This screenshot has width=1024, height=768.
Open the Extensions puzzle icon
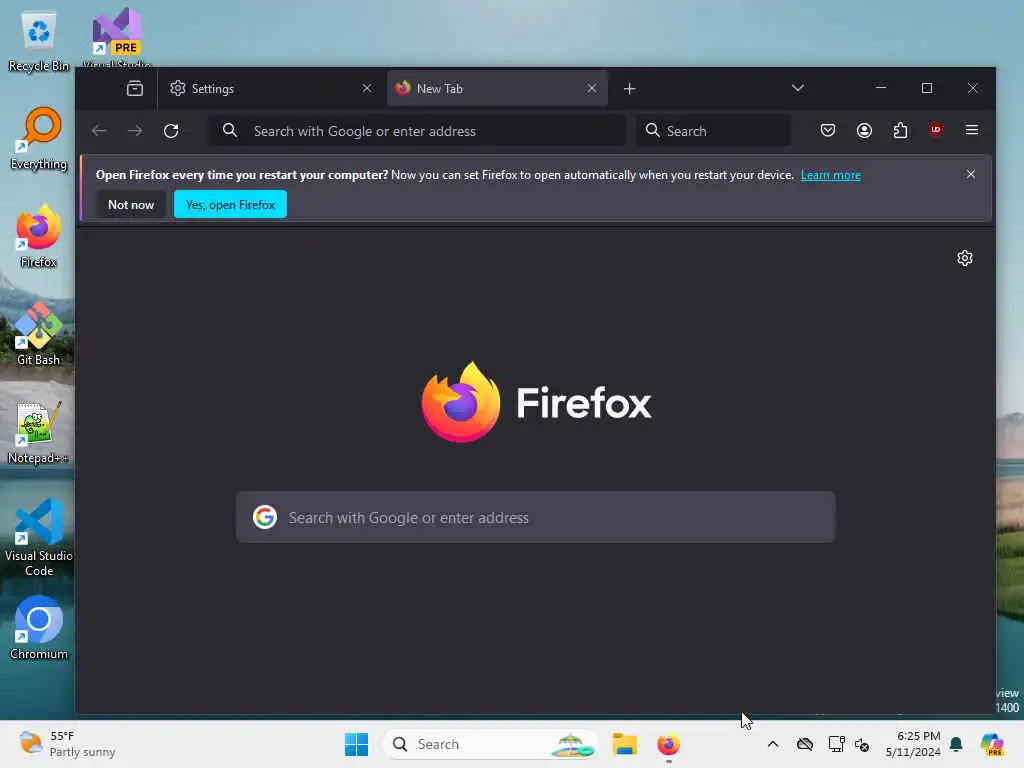(900, 131)
